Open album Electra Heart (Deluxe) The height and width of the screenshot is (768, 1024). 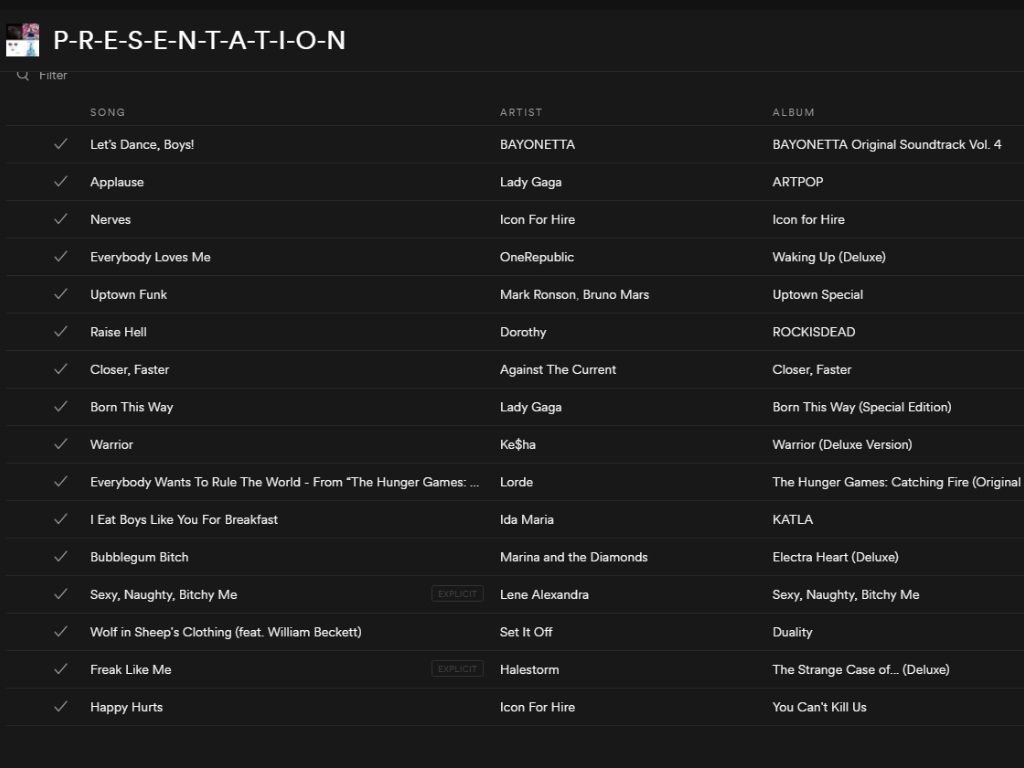[835, 557]
